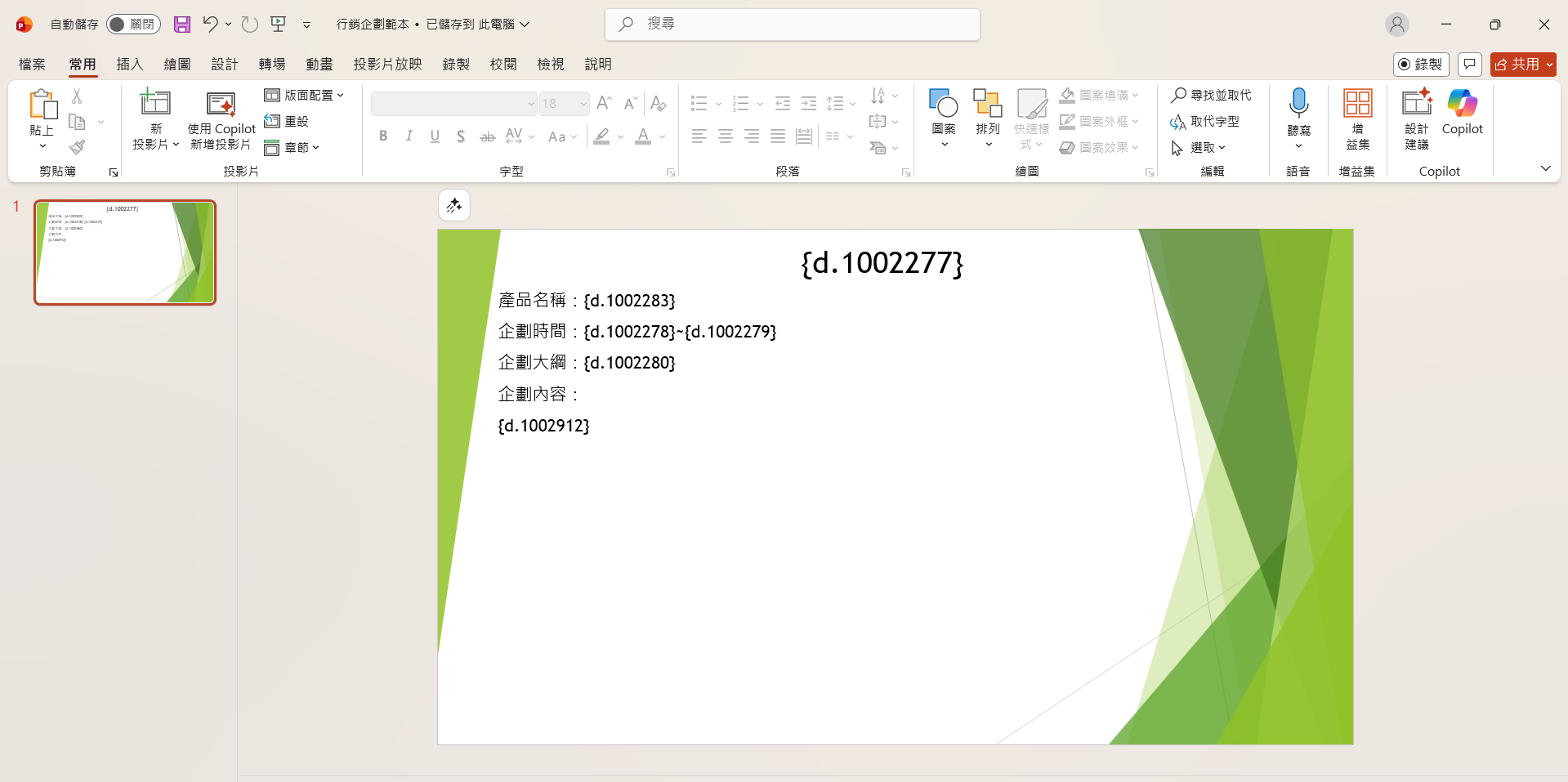1568x782 pixels.
Task: Click the Undo arrow icon
Action: pos(210,25)
